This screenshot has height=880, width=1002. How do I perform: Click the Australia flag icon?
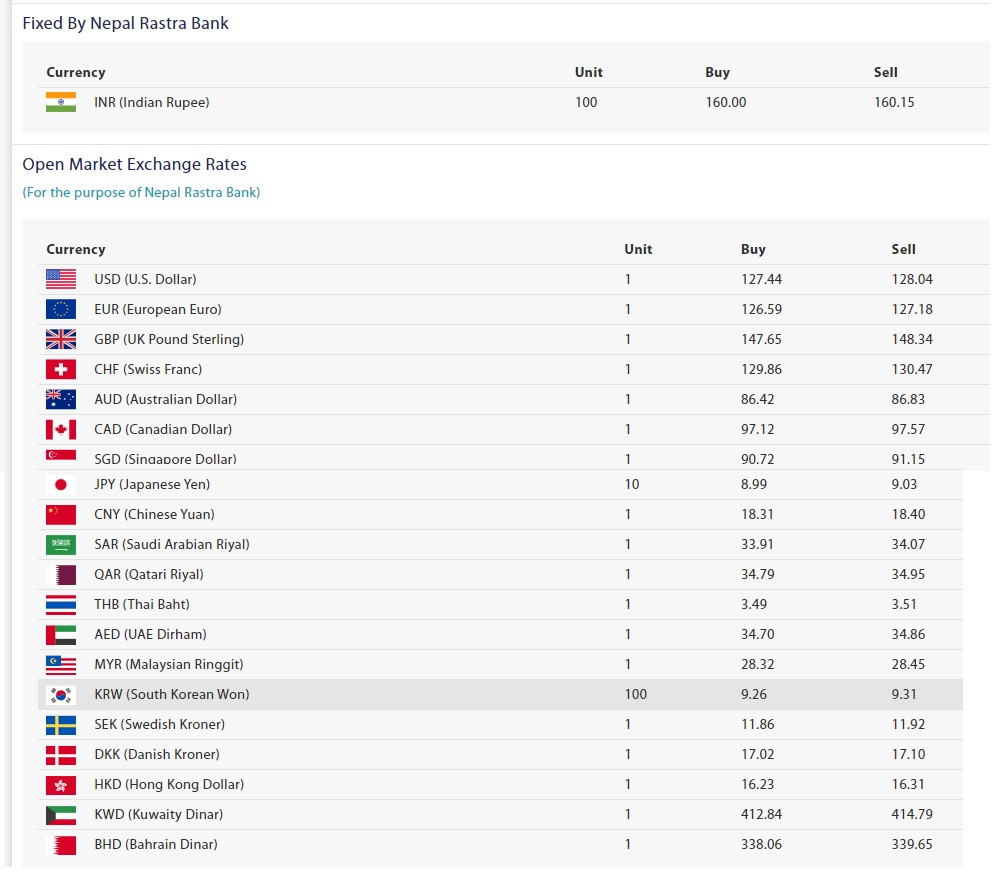pyautogui.click(x=61, y=399)
